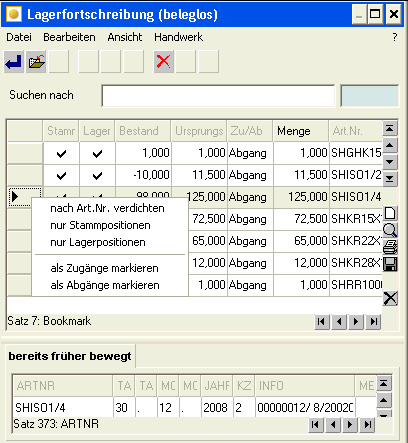Toggle Lager checkmark in SHGHK15 row
This screenshot has width=408, height=443.
click(97, 154)
